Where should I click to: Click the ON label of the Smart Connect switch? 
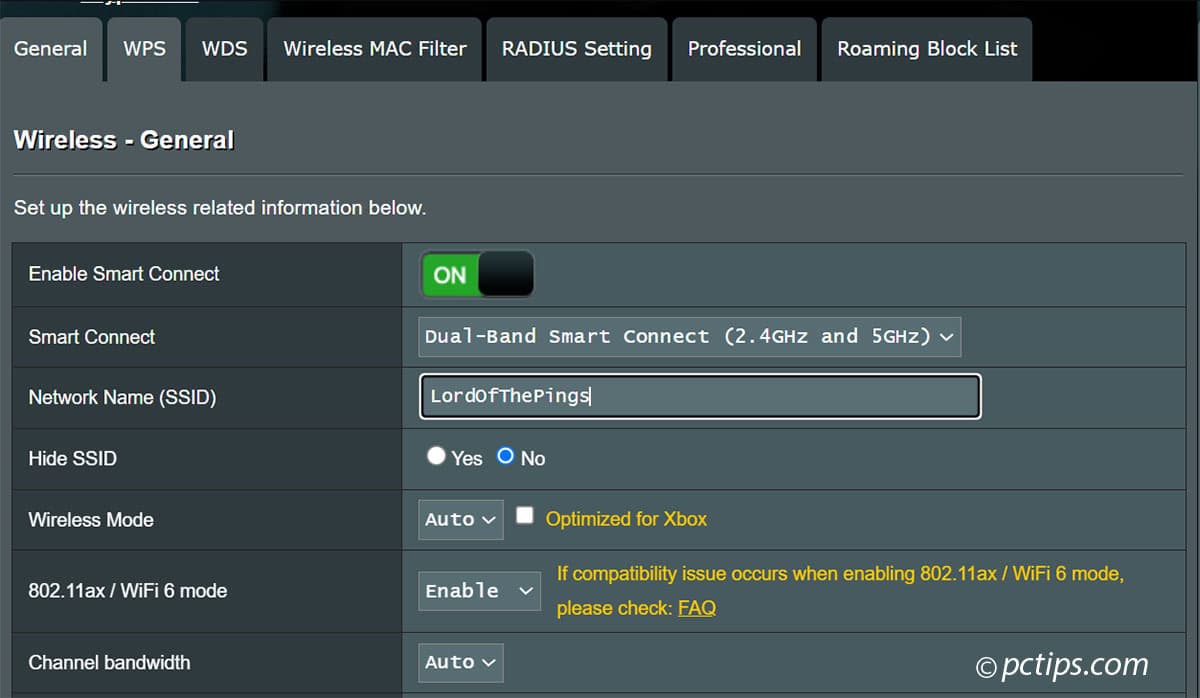click(449, 274)
